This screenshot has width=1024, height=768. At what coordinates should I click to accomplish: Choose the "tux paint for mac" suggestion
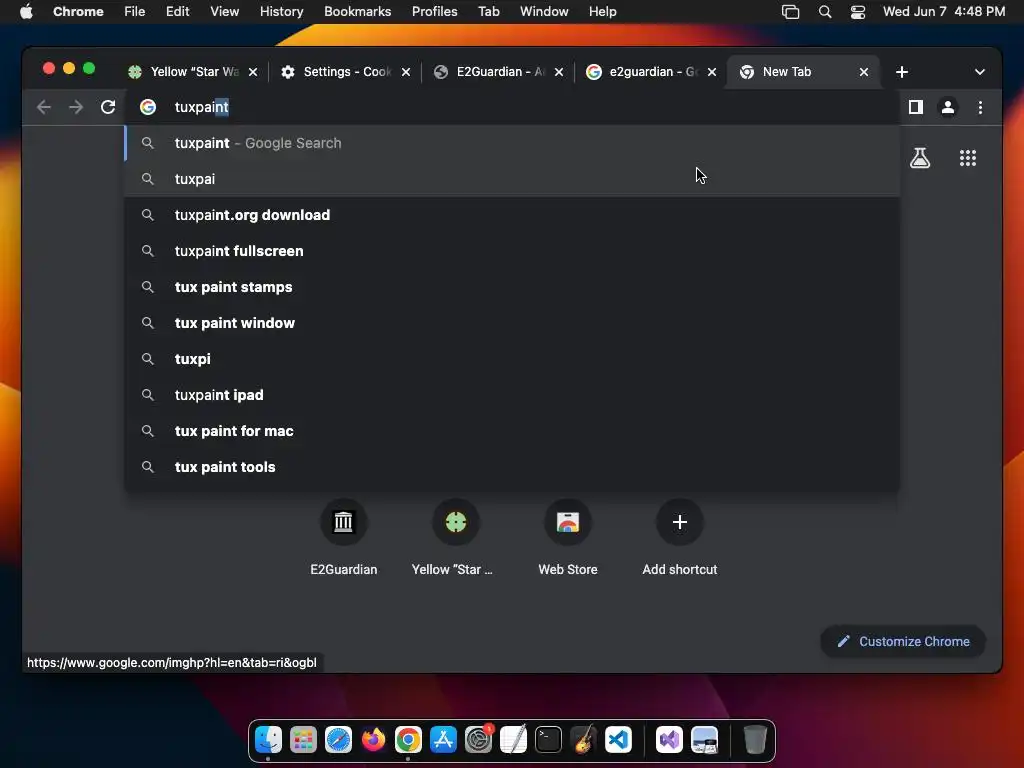click(x=513, y=431)
